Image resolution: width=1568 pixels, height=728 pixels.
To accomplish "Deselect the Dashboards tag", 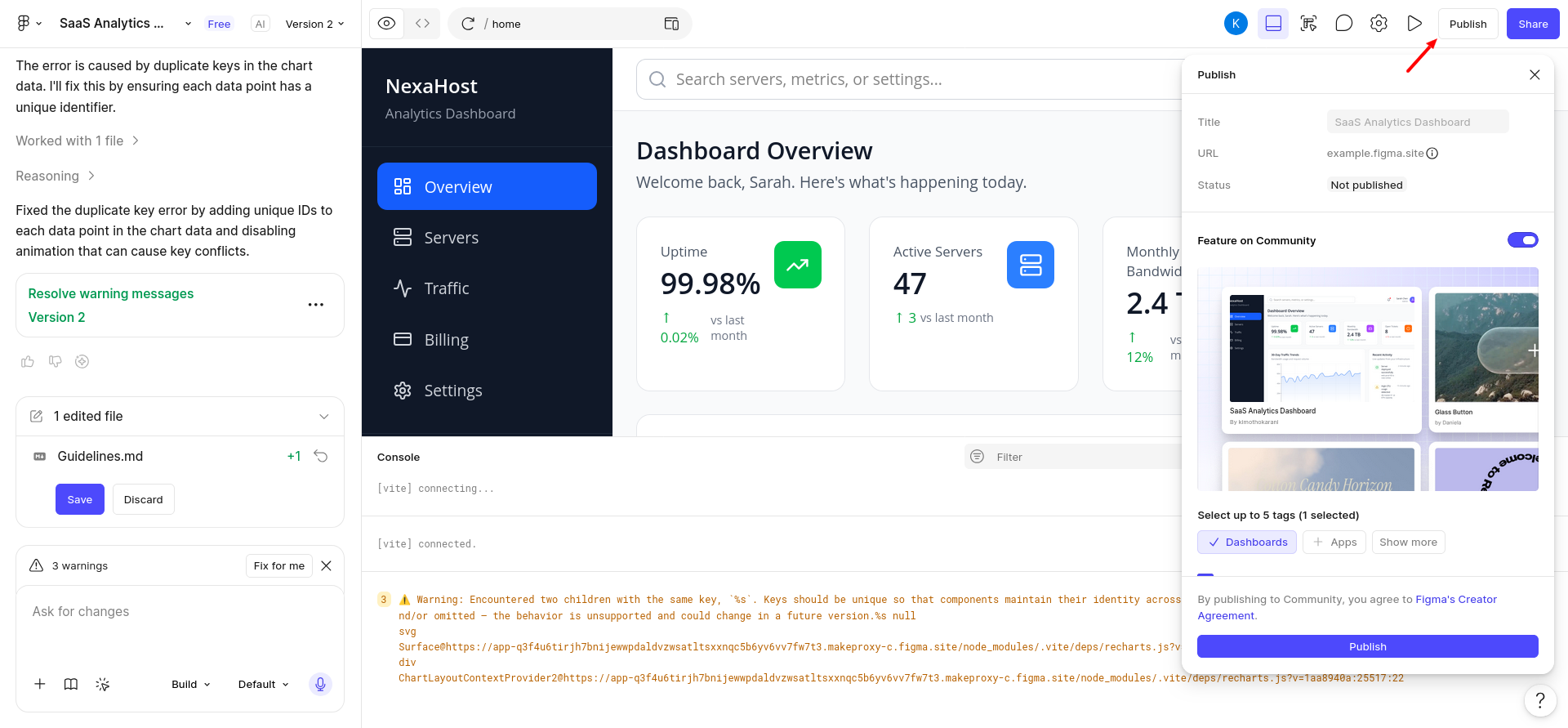I will point(1247,542).
